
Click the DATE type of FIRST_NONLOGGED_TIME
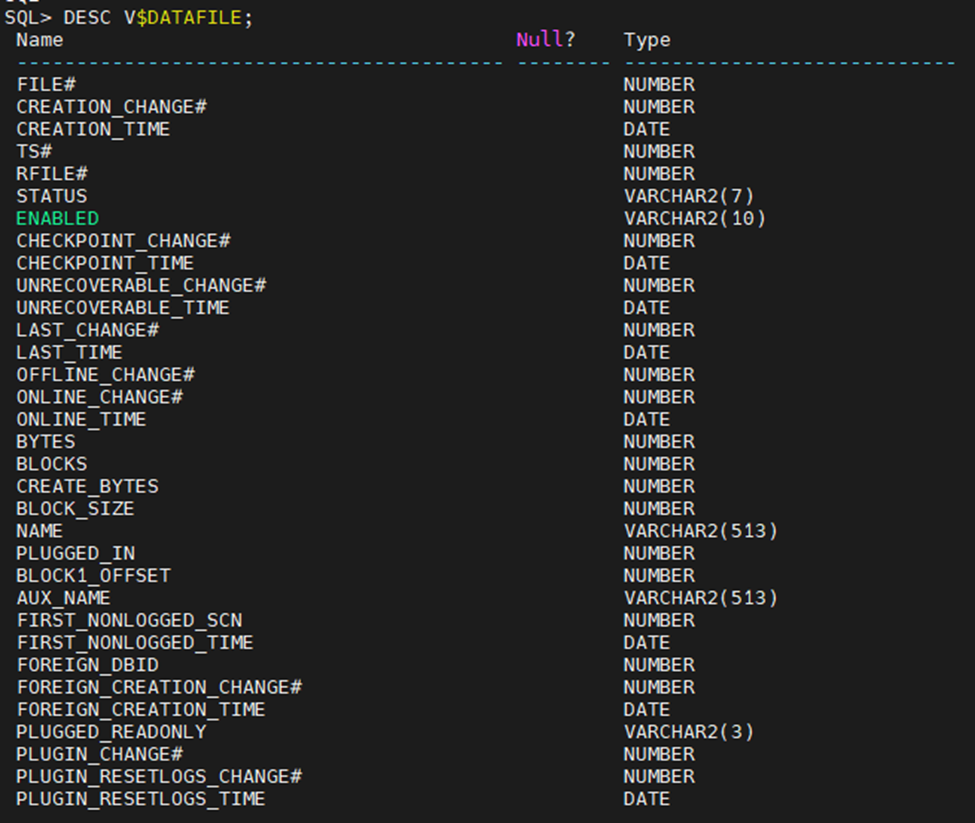coord(647,643)
